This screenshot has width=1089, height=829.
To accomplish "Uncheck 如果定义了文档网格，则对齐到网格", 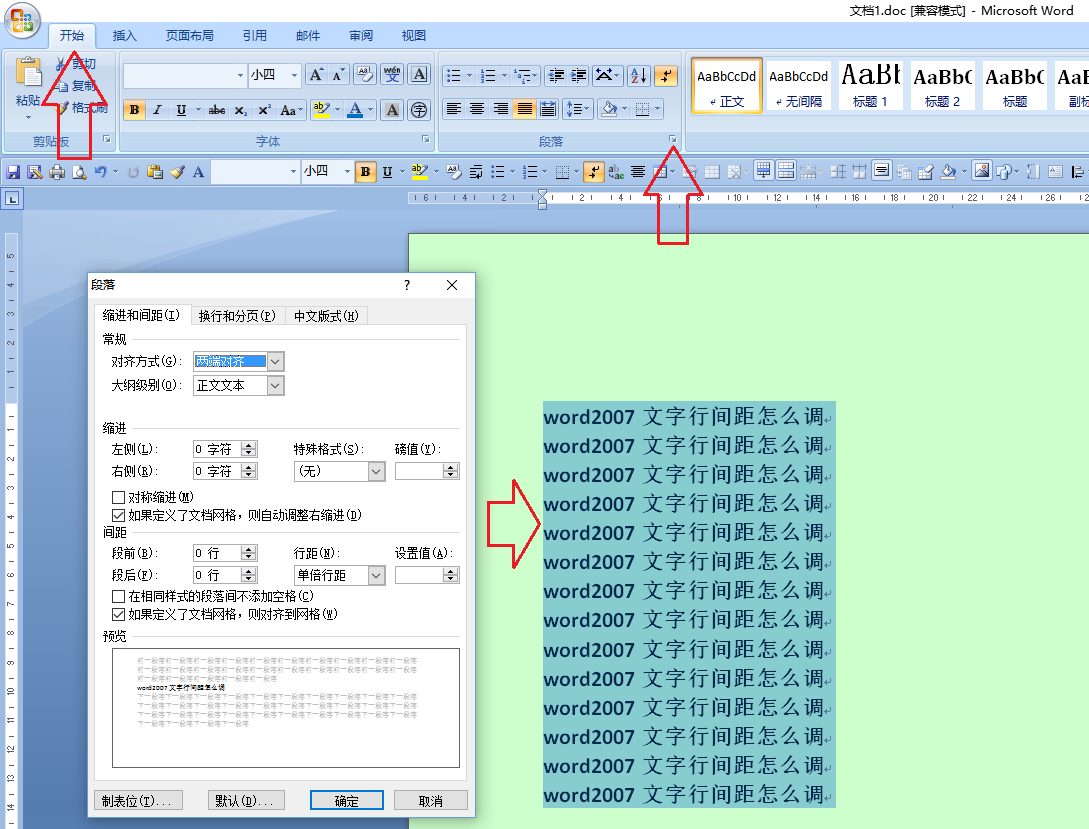I will (118, 614).
